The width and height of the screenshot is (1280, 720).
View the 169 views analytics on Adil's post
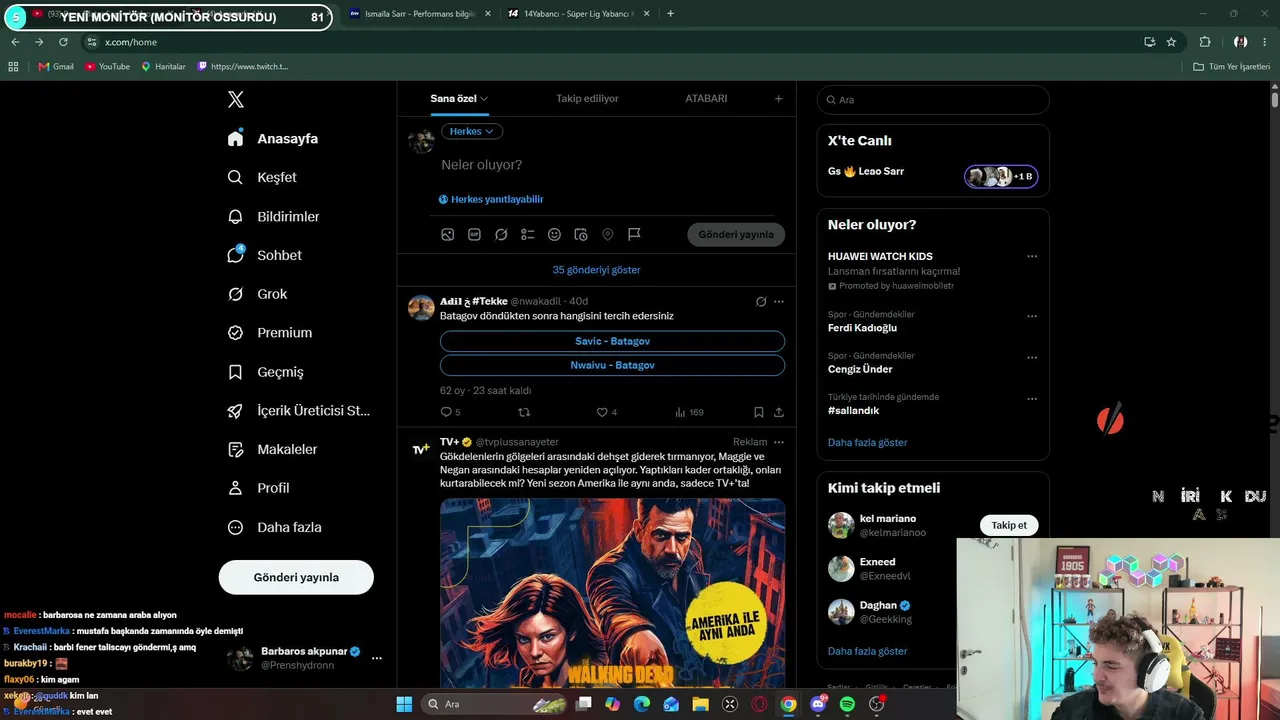pyautogui.click(x=689, y=412)
